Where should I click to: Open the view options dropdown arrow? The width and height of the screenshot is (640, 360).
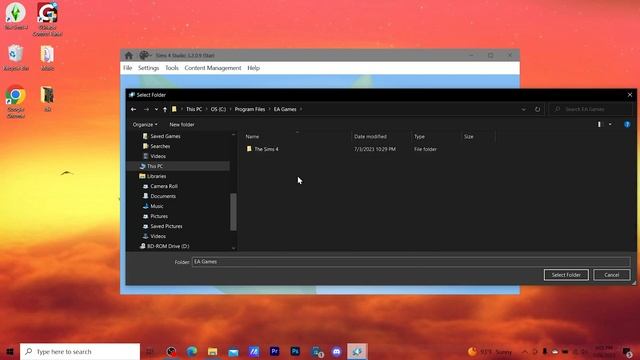point(610,124)
